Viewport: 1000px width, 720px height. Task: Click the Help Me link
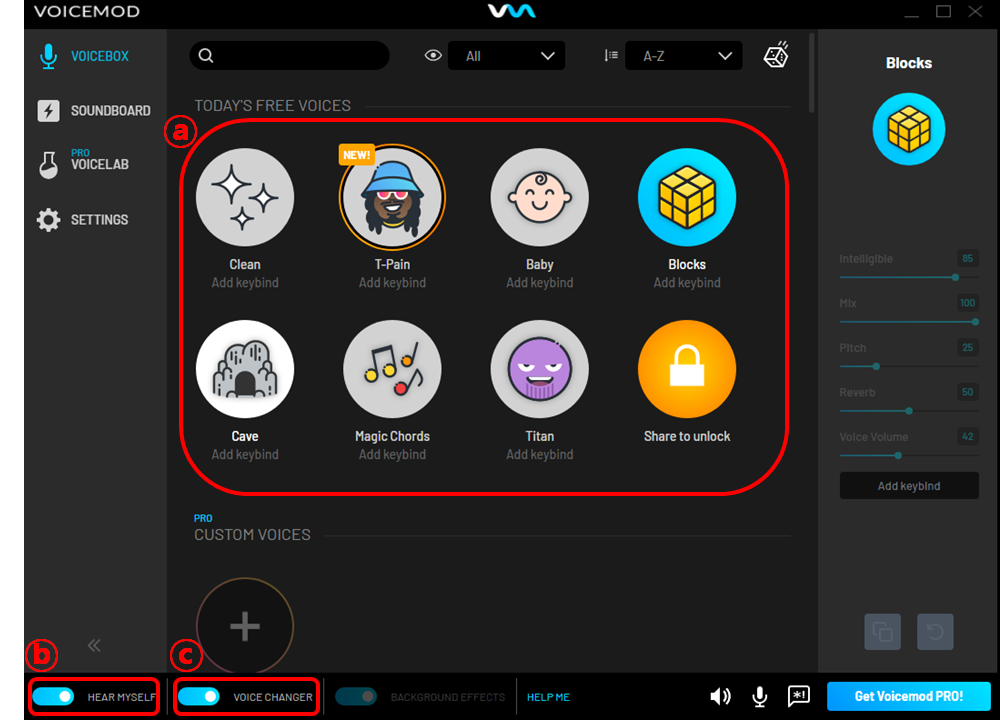click(x=548, y=697)
